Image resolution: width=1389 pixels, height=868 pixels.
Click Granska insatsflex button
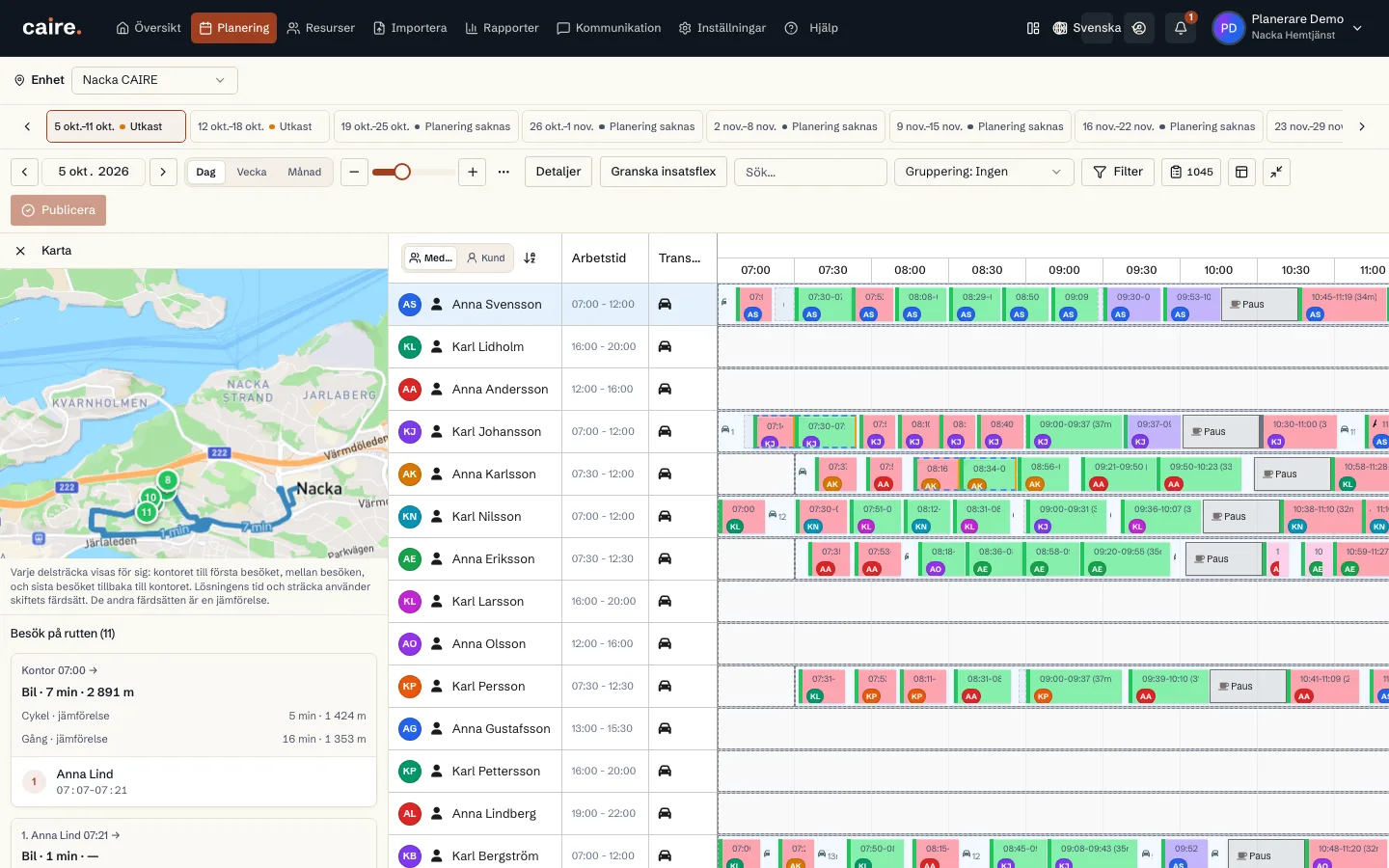coord(664,172)
